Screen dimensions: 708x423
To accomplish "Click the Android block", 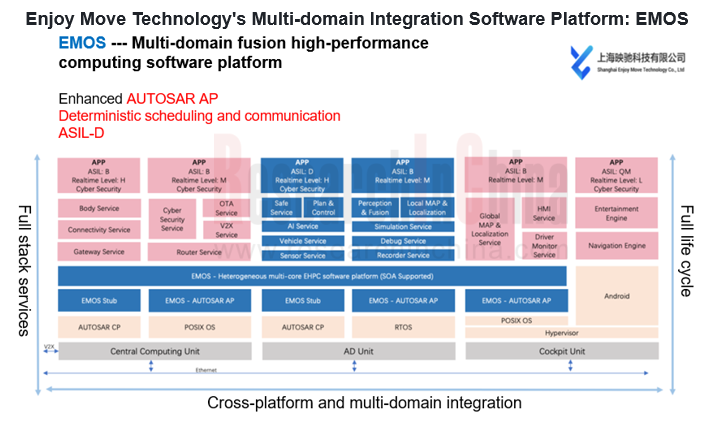I will pos(617,296).
